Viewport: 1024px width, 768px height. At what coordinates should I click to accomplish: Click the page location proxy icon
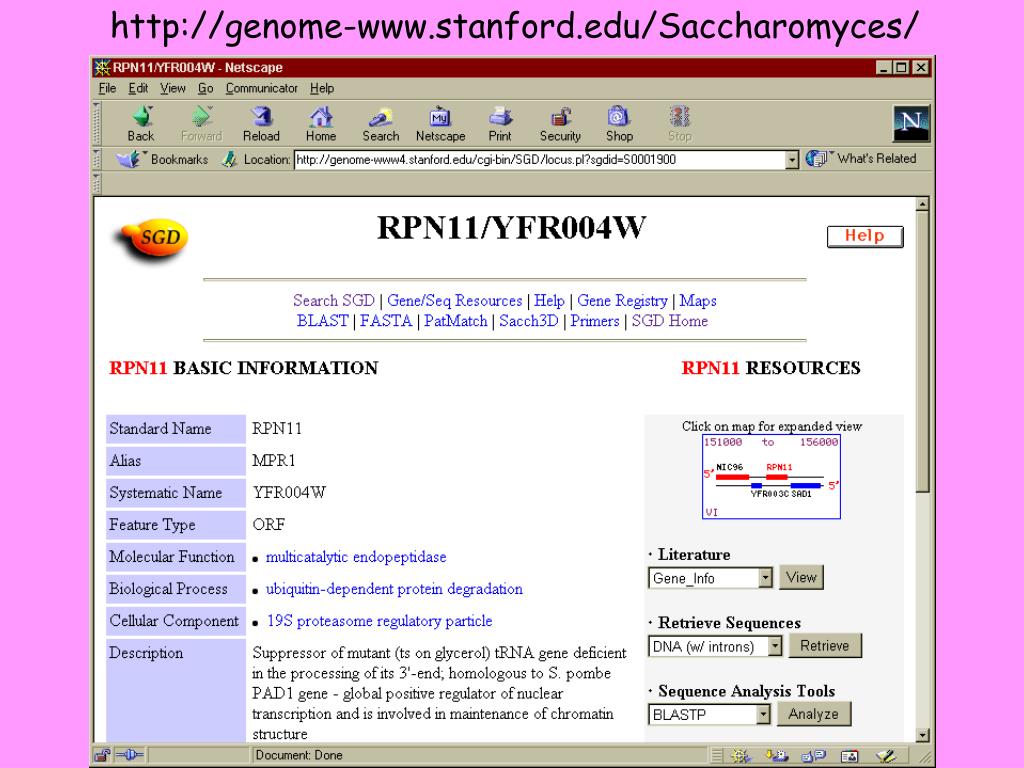[x=229, y=159]
